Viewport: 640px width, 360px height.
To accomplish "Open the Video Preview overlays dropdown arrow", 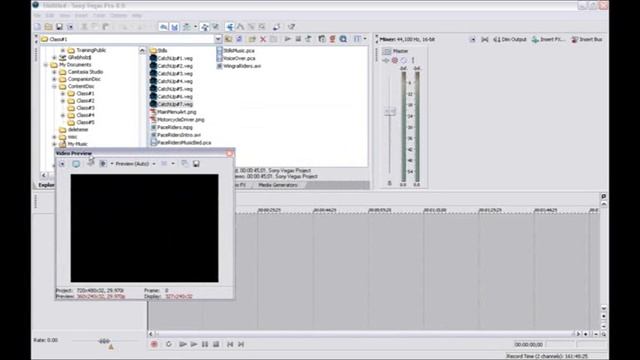I will point(173,164).
